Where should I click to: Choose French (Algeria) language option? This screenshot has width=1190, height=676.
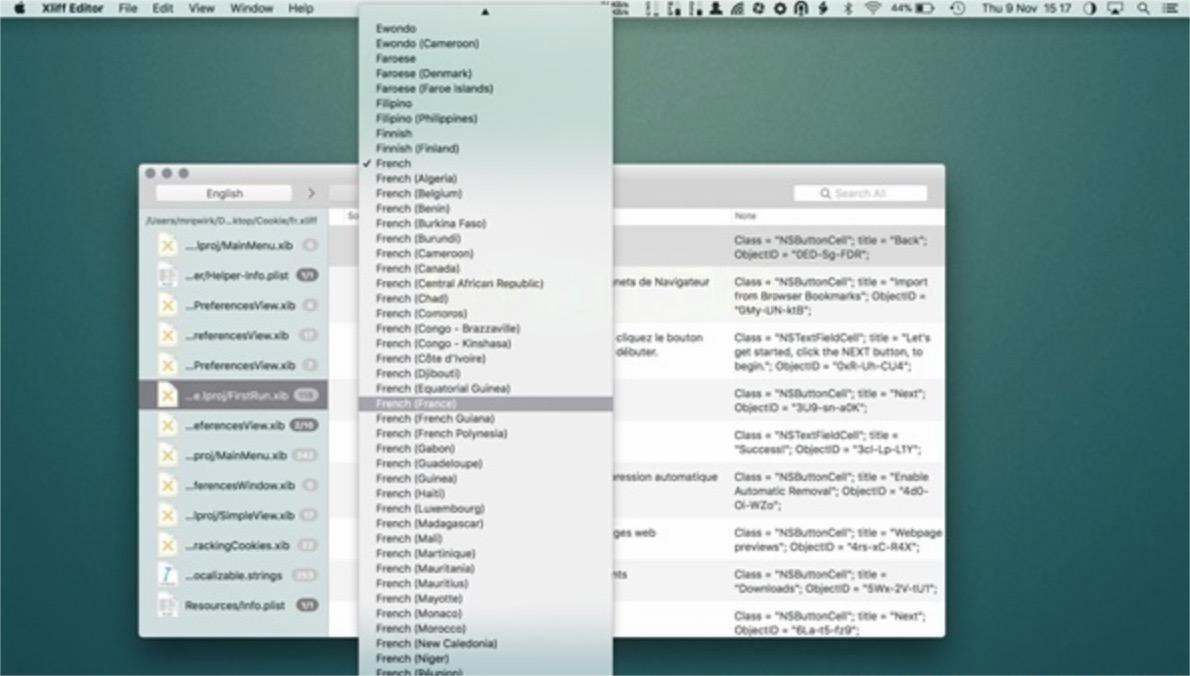pyautogui.click(x=486, y=178)
